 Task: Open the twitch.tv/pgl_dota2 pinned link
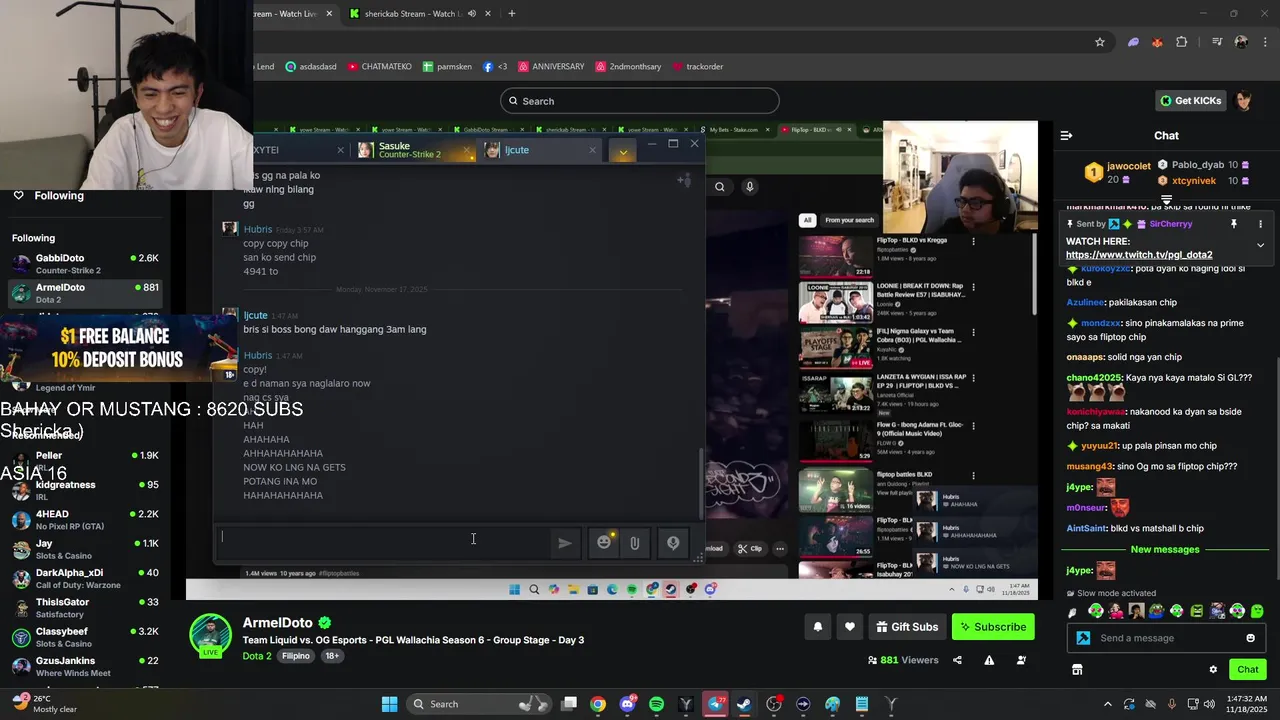click(1139, 255)
